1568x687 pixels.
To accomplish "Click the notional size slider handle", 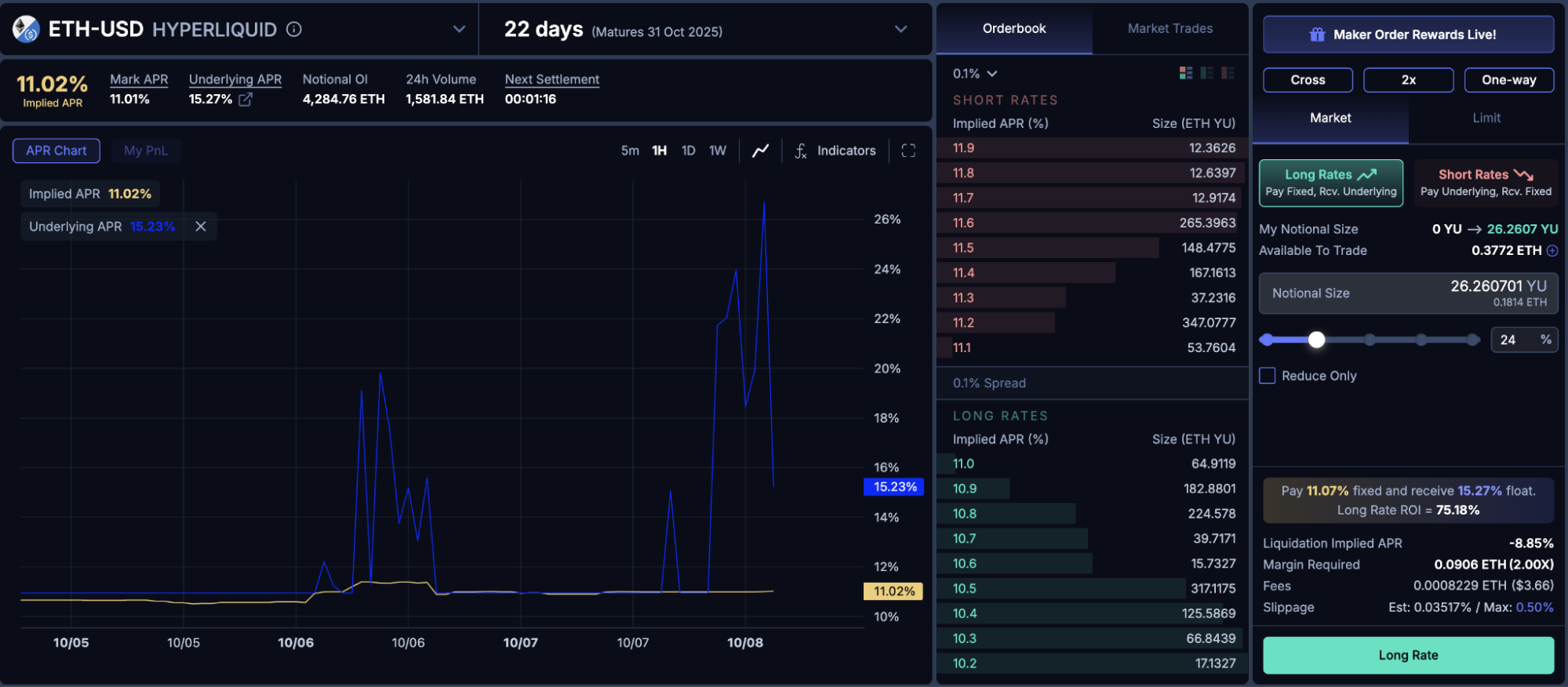I will coord(1316,340).
